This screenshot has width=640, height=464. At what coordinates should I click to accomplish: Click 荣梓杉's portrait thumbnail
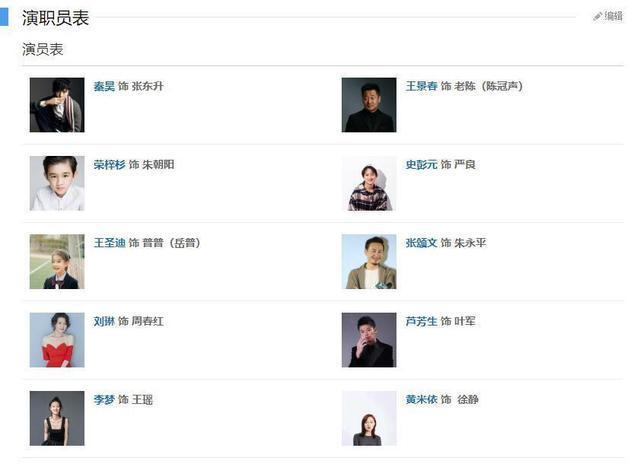(x=57, y=183)
